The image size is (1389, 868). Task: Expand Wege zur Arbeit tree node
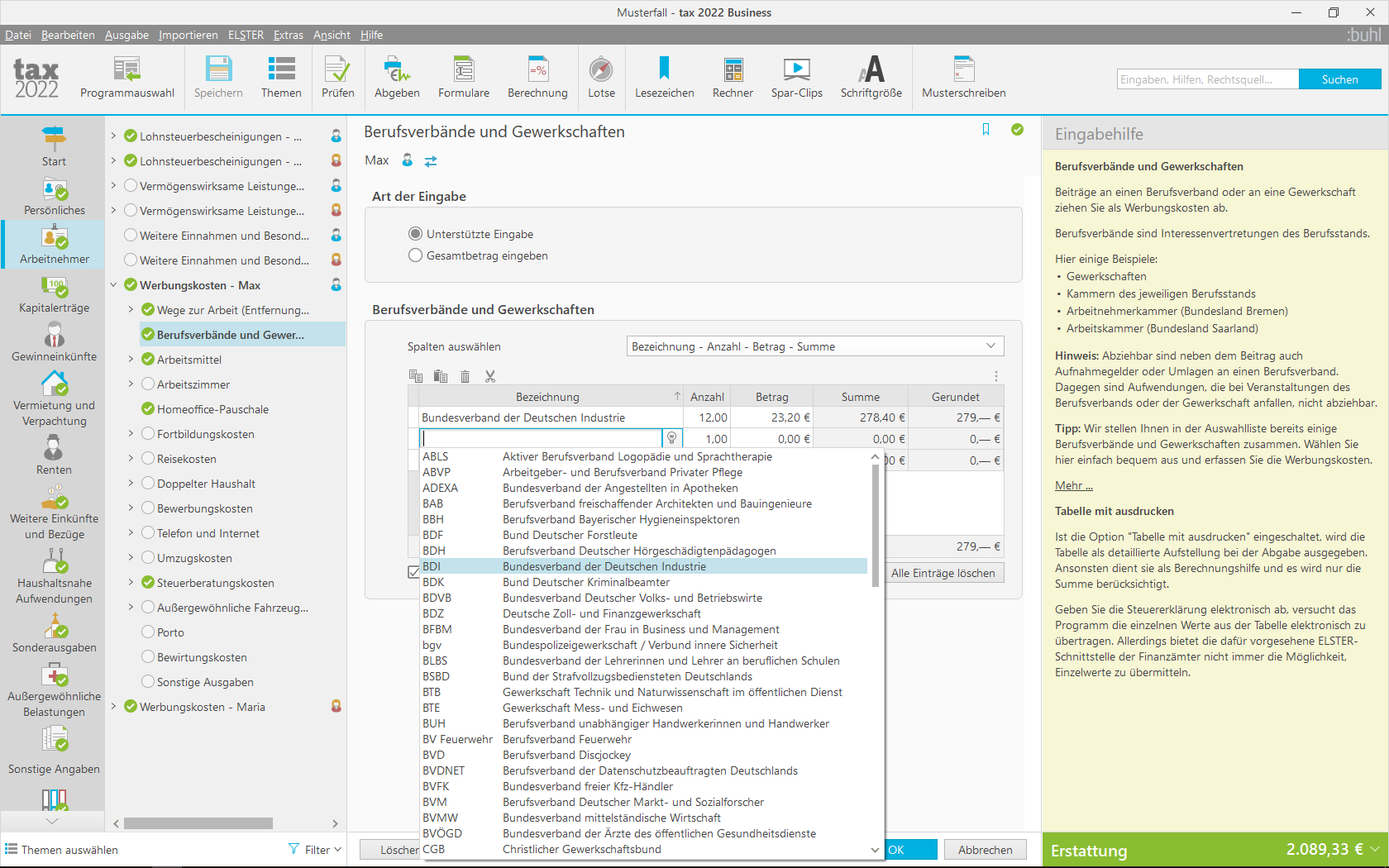click(x=131, y=309)
